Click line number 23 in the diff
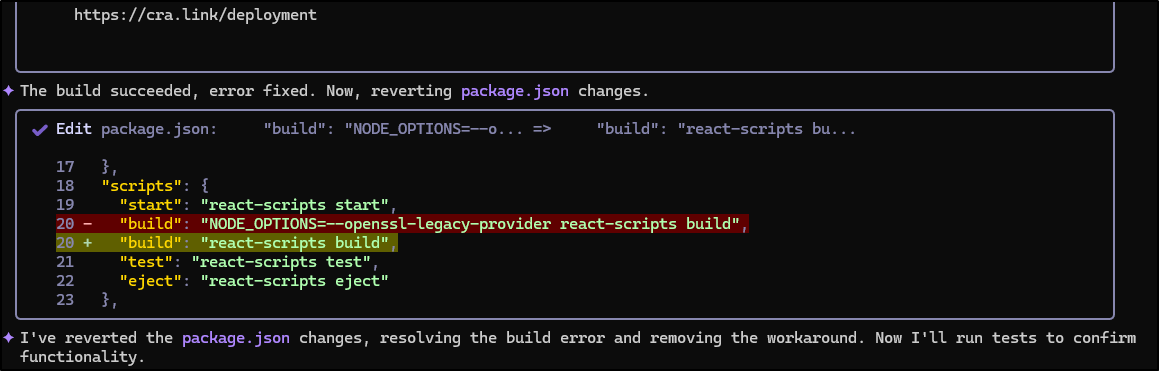The image size is (1159, 371). pos(65,300)
